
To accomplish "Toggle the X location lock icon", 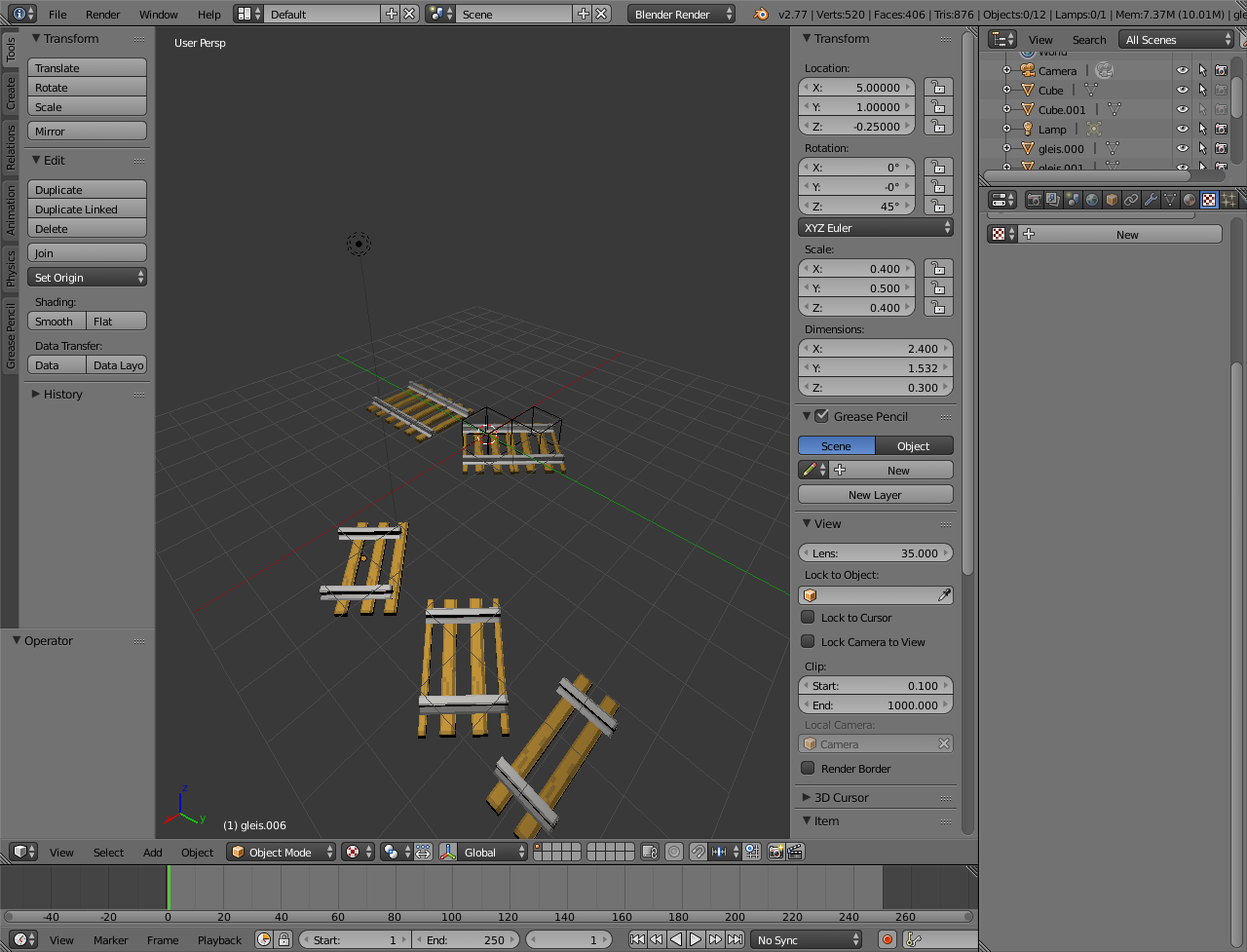I will [938, 88].
